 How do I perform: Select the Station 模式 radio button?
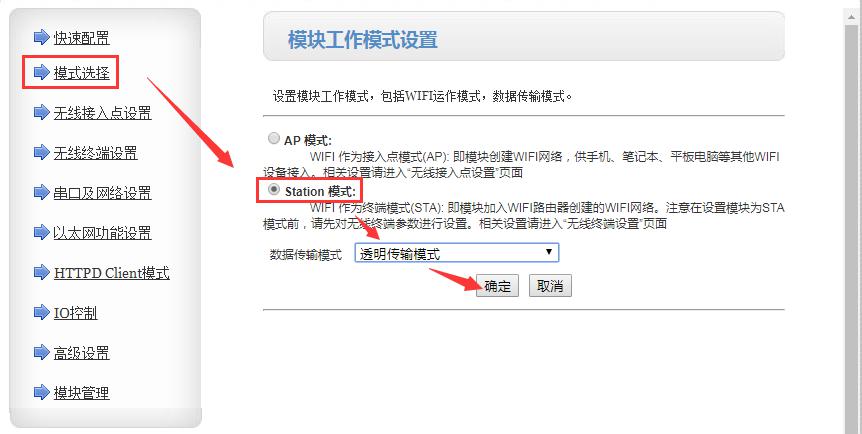[274, 190]
